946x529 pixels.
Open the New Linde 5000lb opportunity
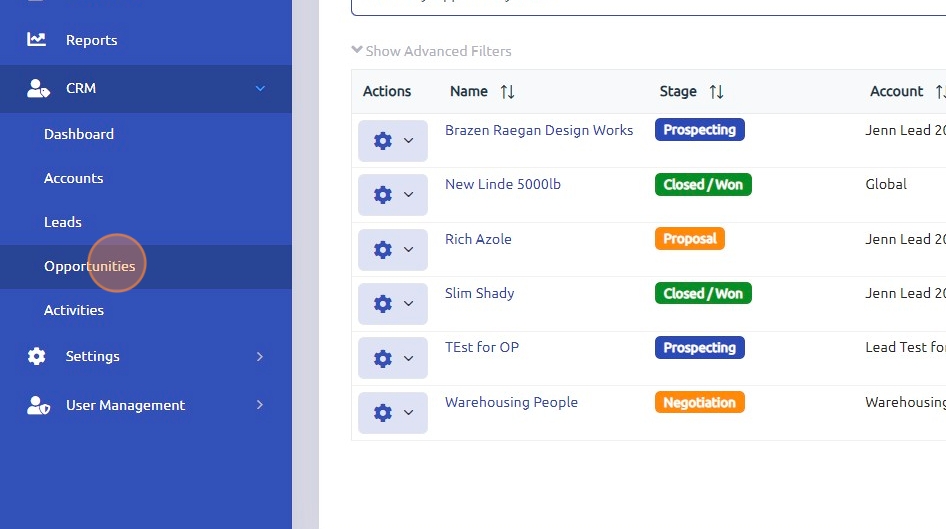(x=503, y=184)
